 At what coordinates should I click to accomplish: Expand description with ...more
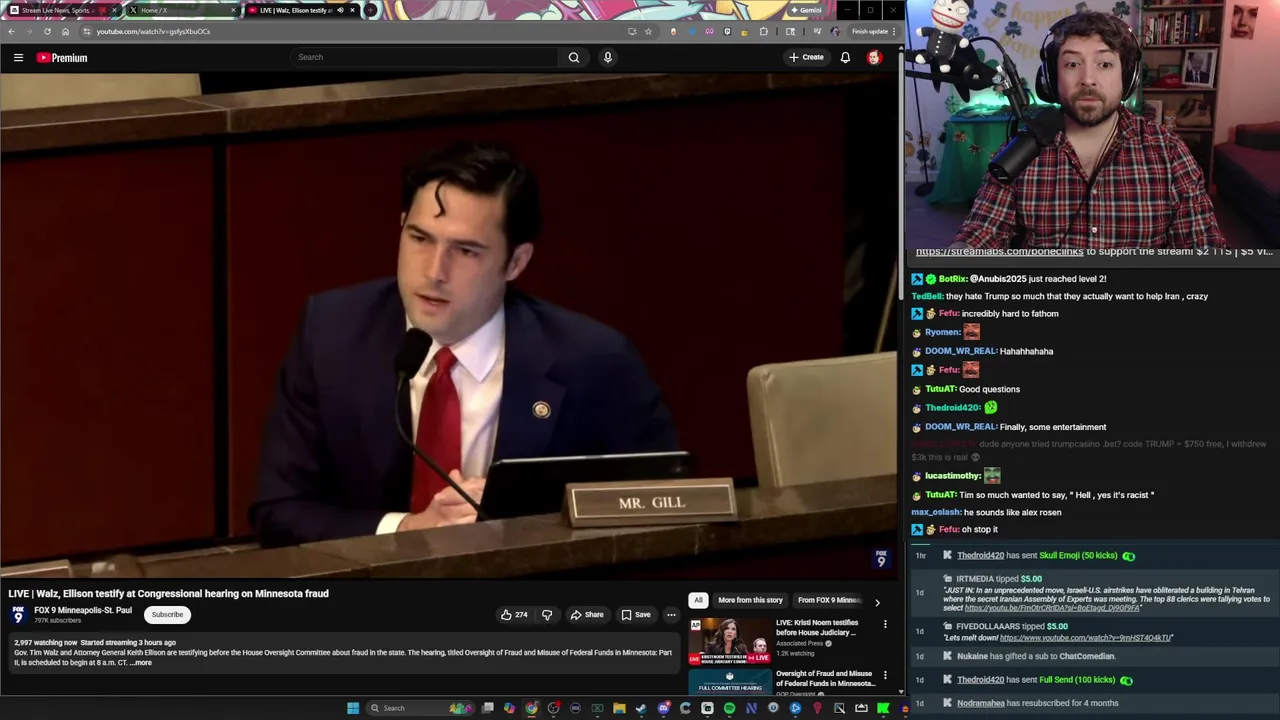(141, 663)
